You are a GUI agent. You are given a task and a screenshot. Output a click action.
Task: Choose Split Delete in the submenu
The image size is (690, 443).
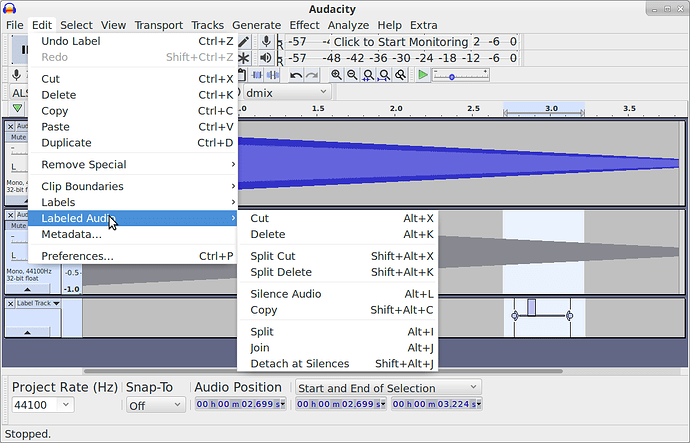click(338, 272)
